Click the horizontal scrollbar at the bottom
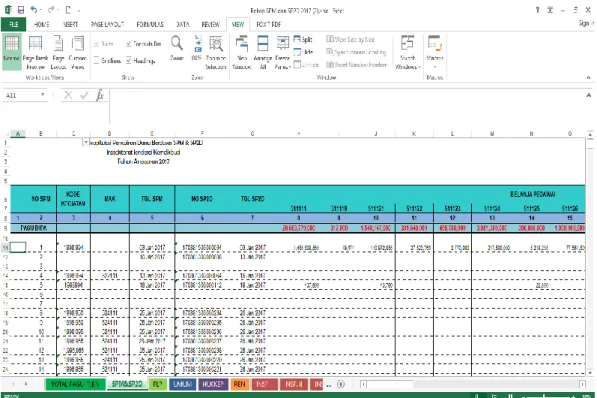 coord(472,384)
